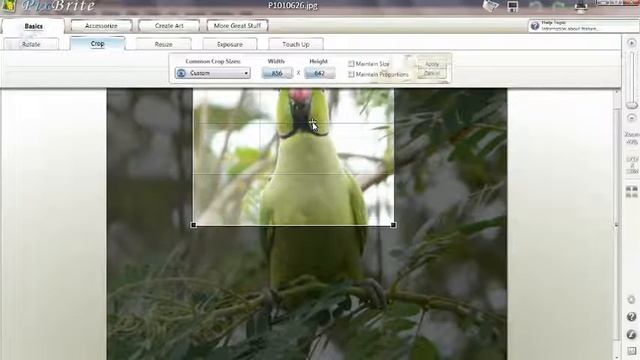Click the save floppy disk icon

[513, 7]
